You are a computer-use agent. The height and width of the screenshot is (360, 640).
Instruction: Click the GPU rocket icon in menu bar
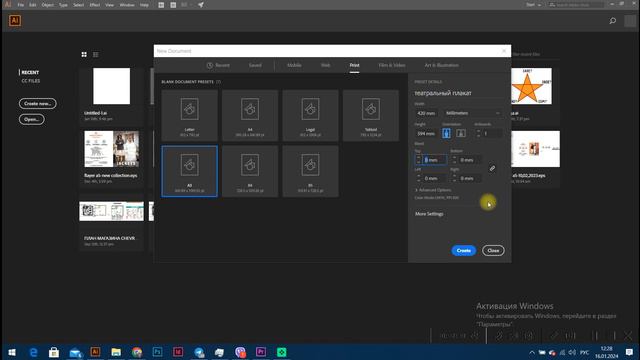[201, 5]
